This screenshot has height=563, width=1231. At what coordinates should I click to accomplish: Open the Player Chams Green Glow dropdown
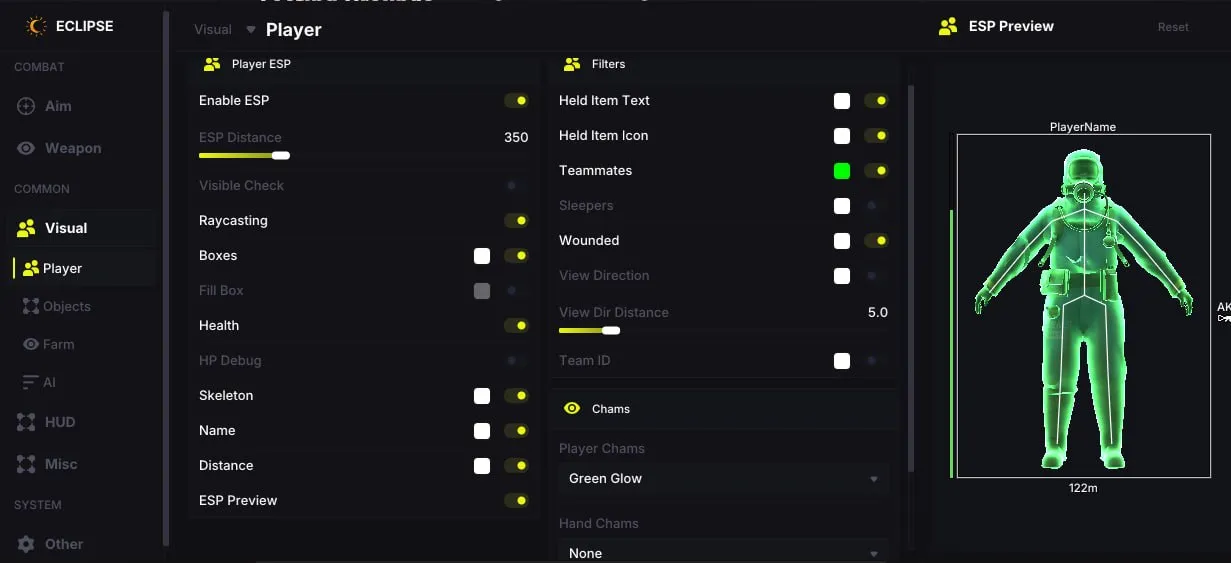click(723, 478)
